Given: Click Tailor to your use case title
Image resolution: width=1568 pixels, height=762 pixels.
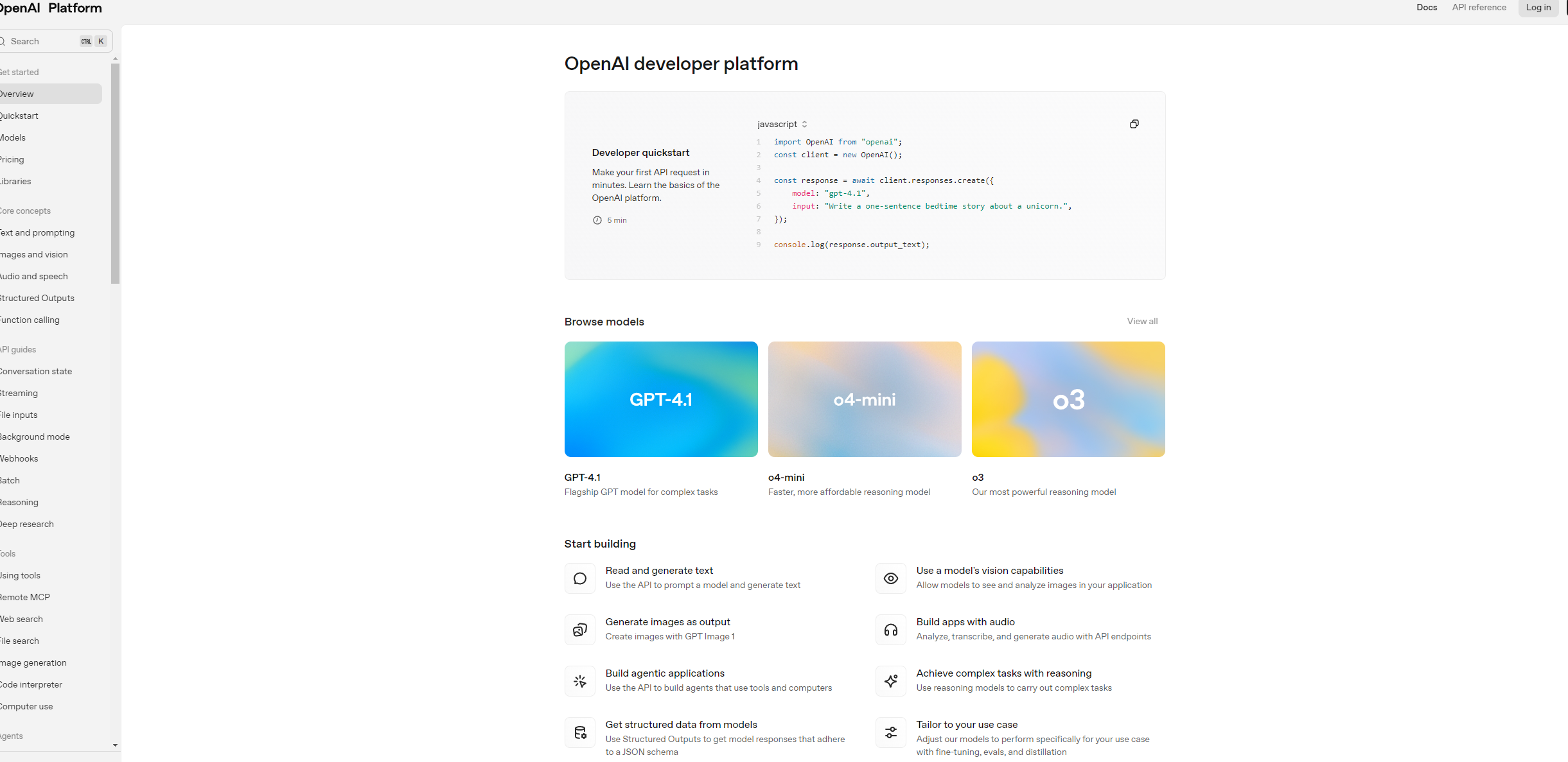Looking at the screenshot, I should pyautogui.click(x=967, y=725).
